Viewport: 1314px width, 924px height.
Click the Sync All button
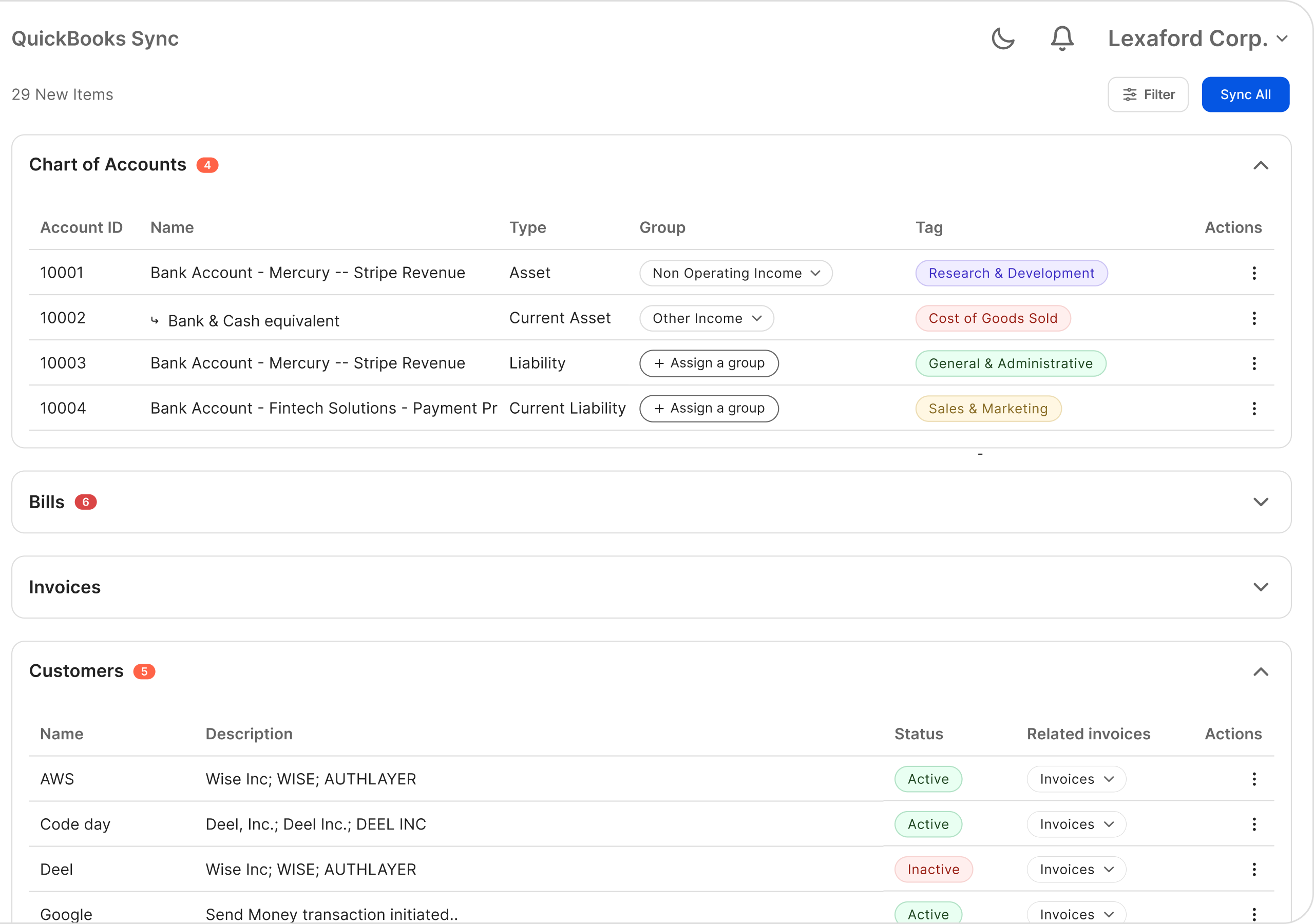pos(1245,94)
